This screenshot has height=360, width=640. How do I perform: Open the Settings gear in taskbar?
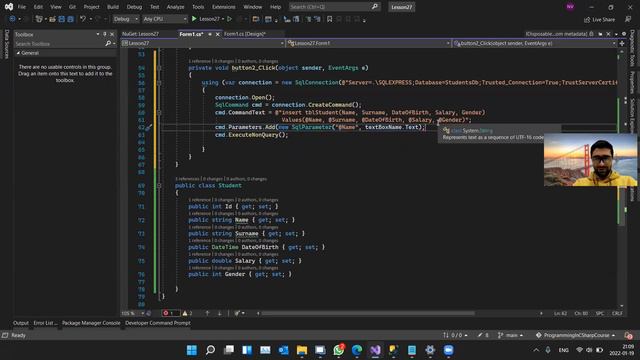pos(430,350)
